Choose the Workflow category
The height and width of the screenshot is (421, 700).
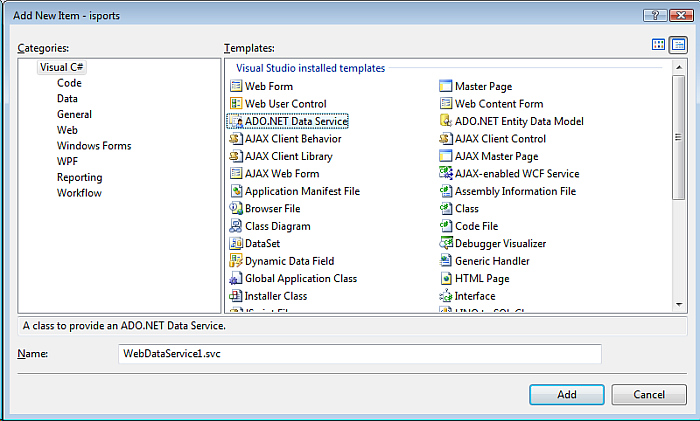click(x=79, y=193)
